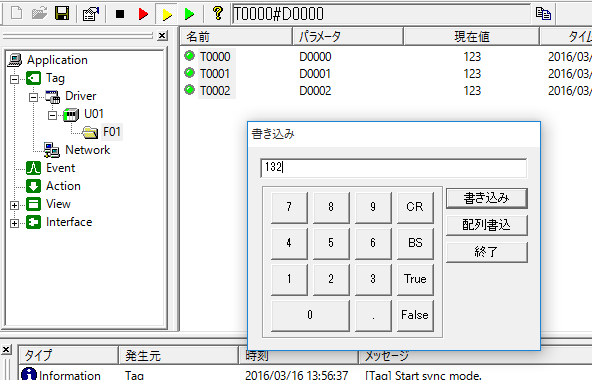This screenshot has width=592, height=380.
Task: Open help with the question mark icon
Action: coord(217,13)
